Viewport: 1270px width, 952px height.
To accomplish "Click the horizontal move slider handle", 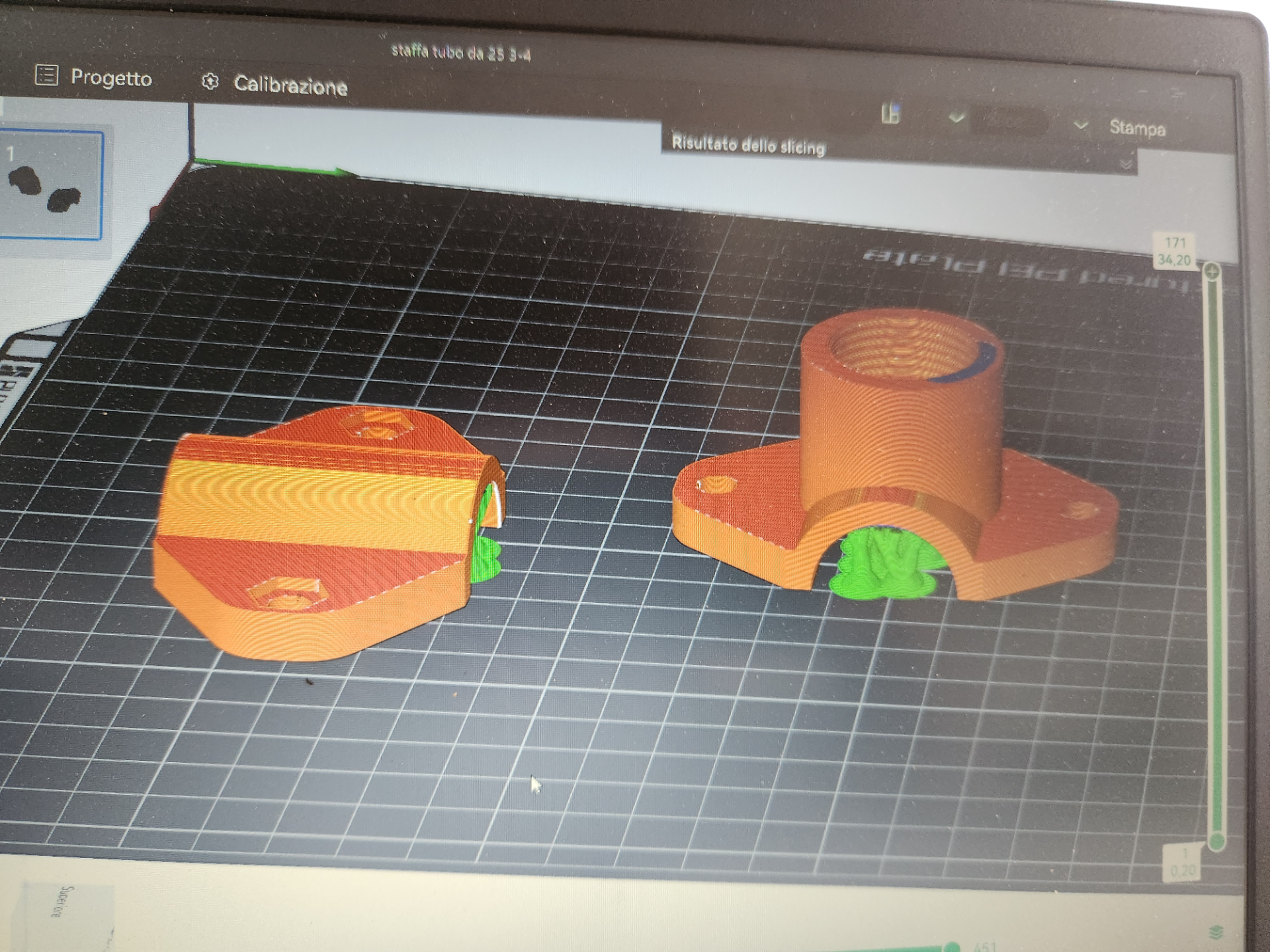I will [x=952, y=946].
